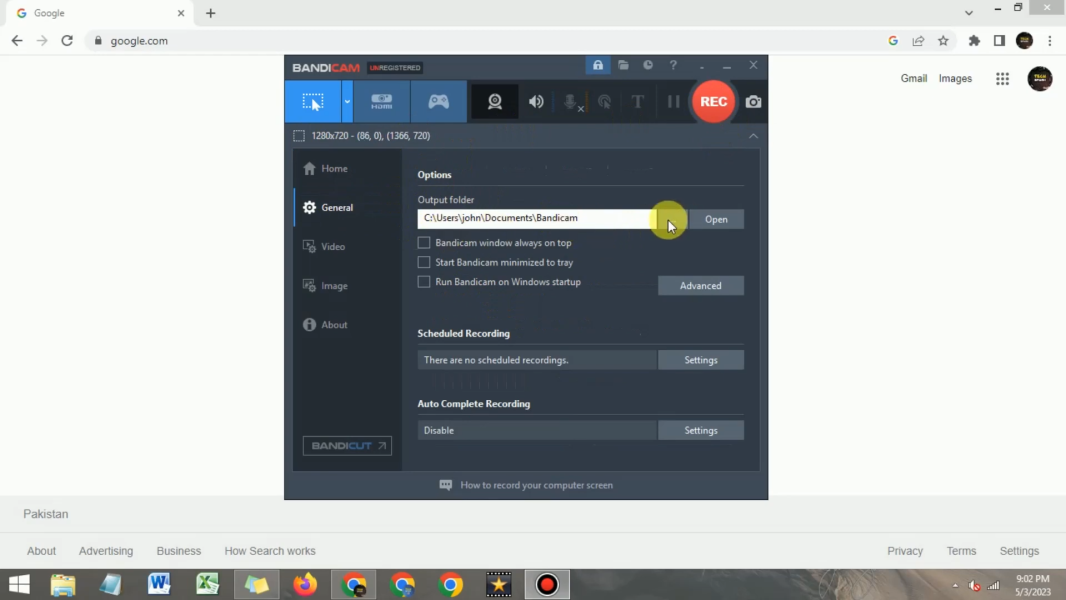
Task: Capture a screenshot with the camera icon
Action: [753, 102]
